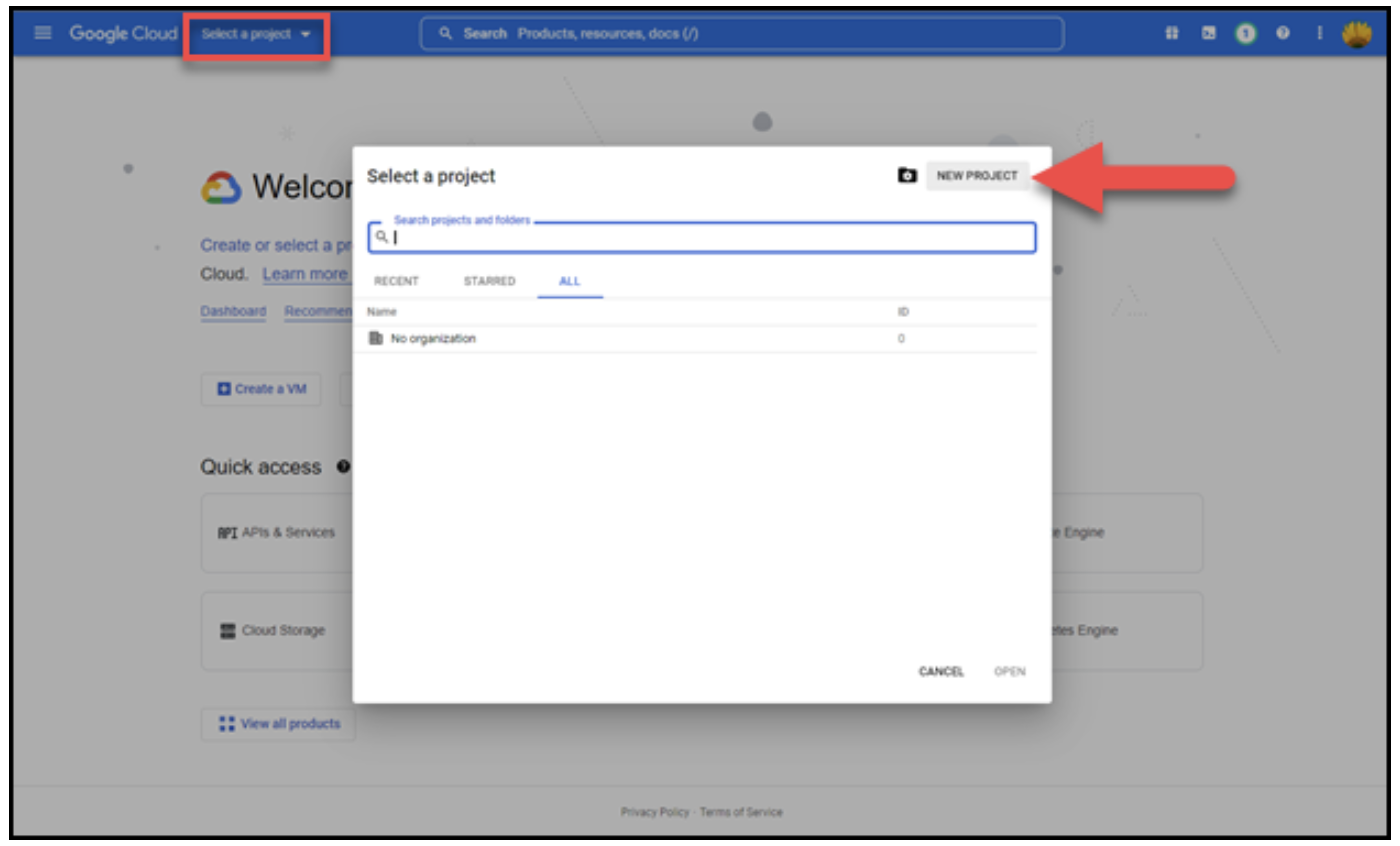Click the API icon of APIs & Services
Image resolution: width=1400 pixels, height=846 pixels.
(x=227, y=533)
